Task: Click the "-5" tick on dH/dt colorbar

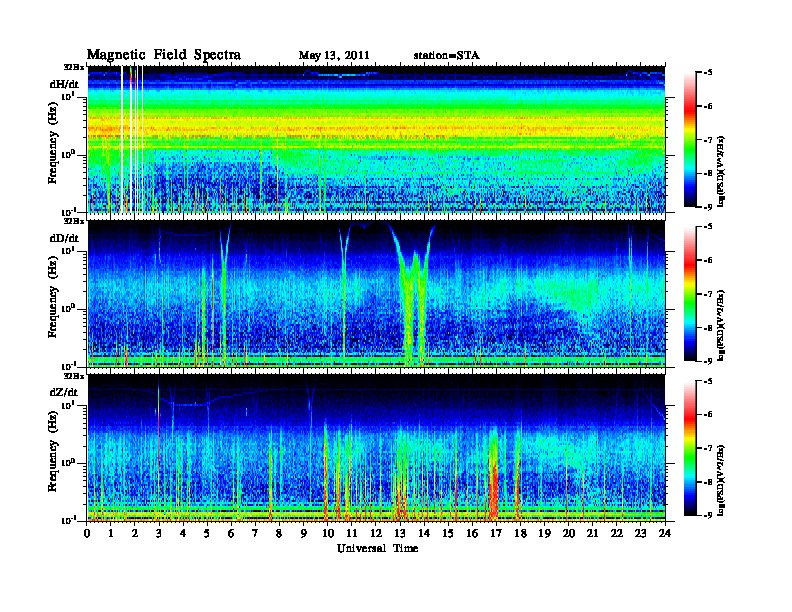Action: pos(708,73)
